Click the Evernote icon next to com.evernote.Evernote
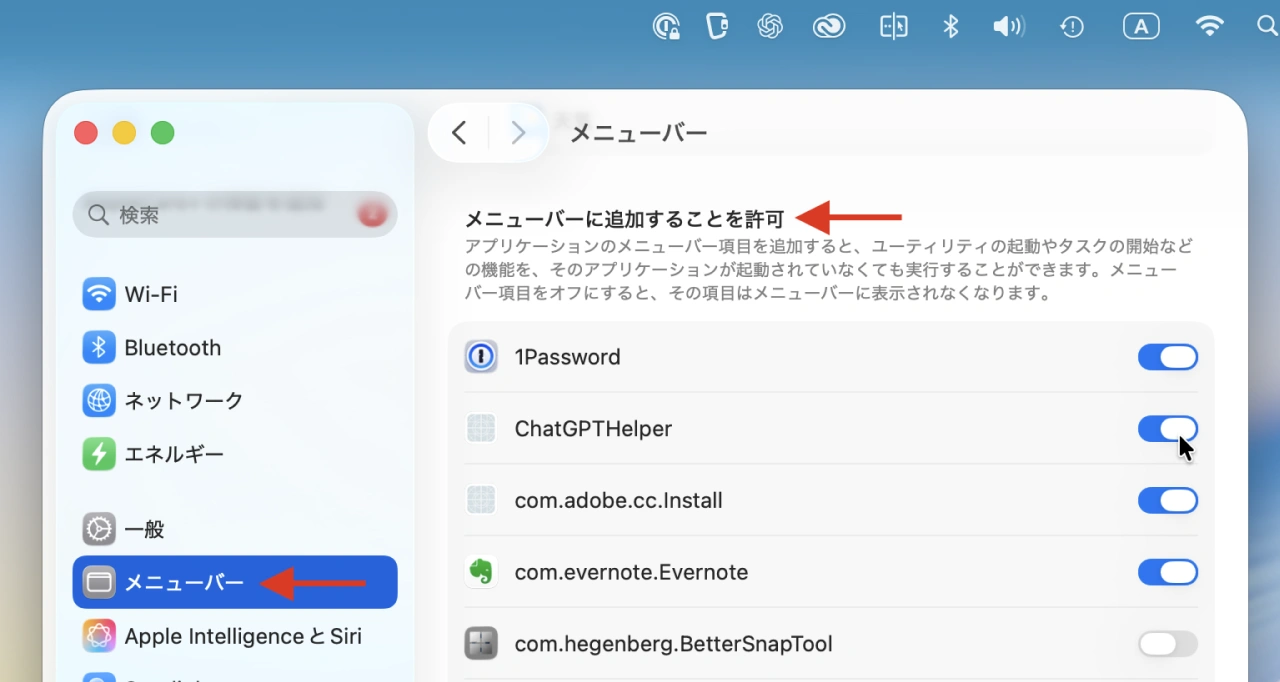 [x=481, y=572]
